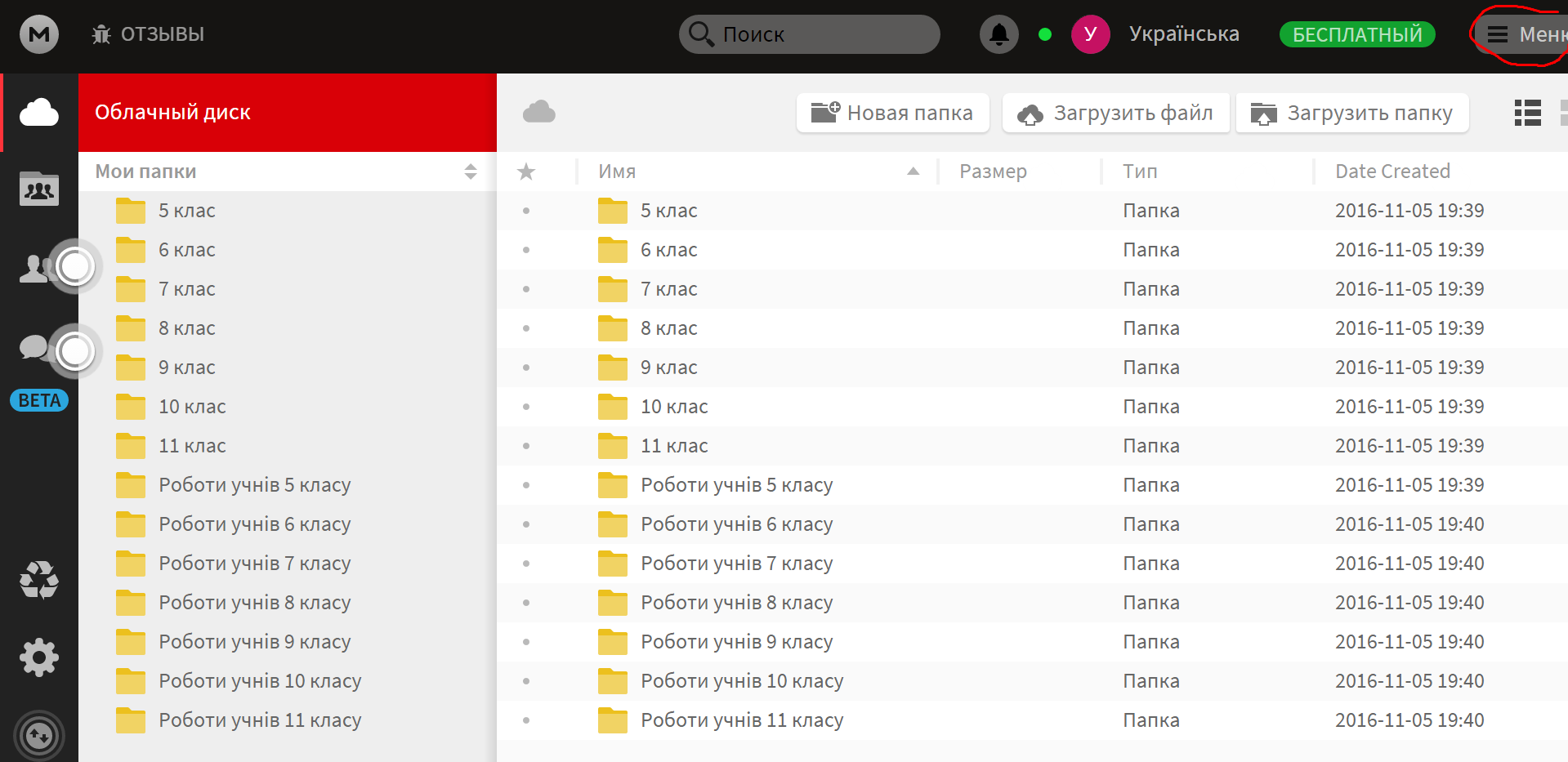Viewport: 1568px width, 762px height.
Task: Open the contacts sidebar icon
Action: point(36,268)
